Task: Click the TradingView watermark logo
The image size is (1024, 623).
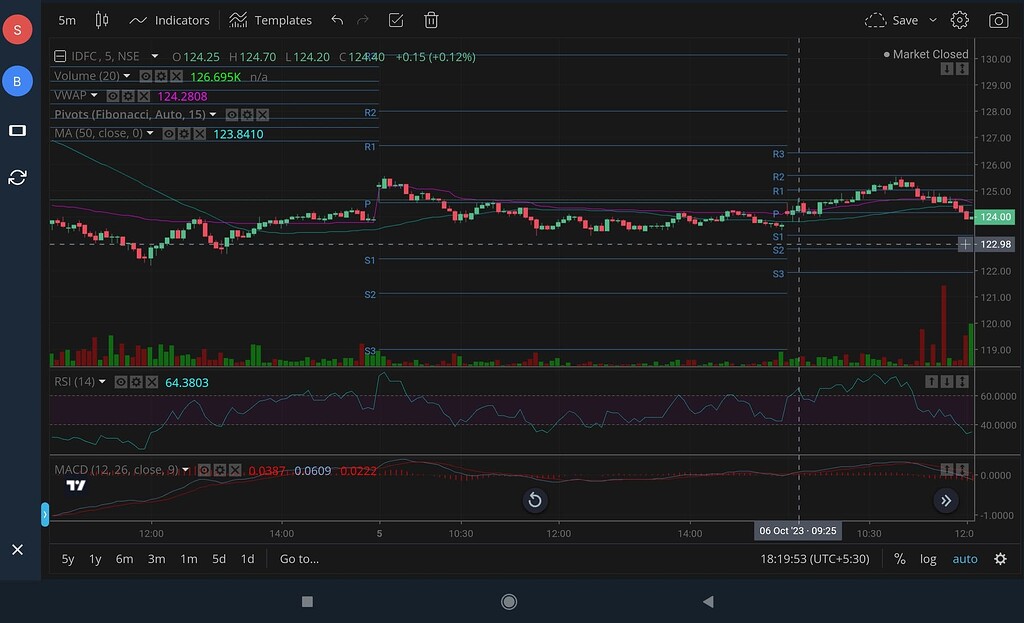Action: [x=75, y=487]
